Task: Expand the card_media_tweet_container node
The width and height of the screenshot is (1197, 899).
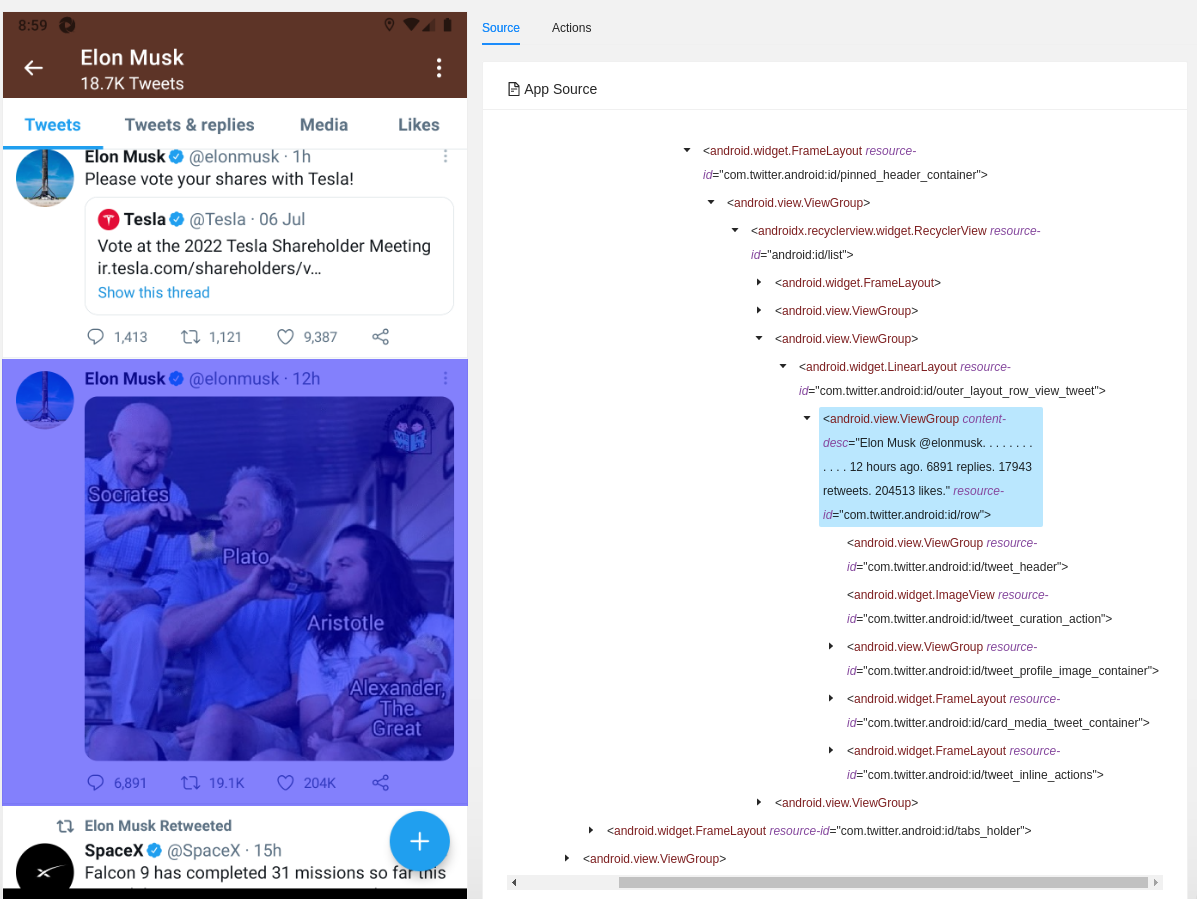Action: (x=831, y=698)
